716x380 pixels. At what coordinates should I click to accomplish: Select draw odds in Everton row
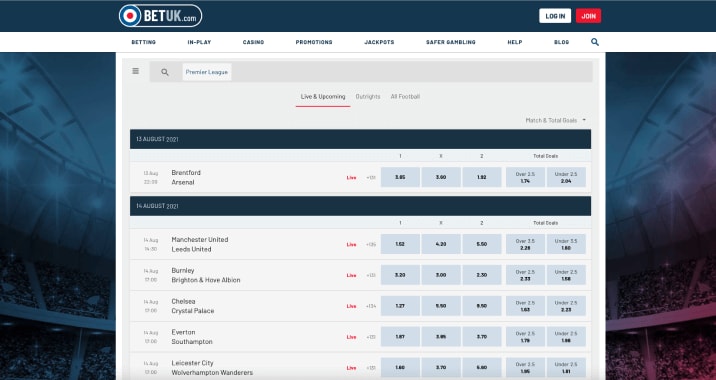pyautogui.click(x=441, y=337)
